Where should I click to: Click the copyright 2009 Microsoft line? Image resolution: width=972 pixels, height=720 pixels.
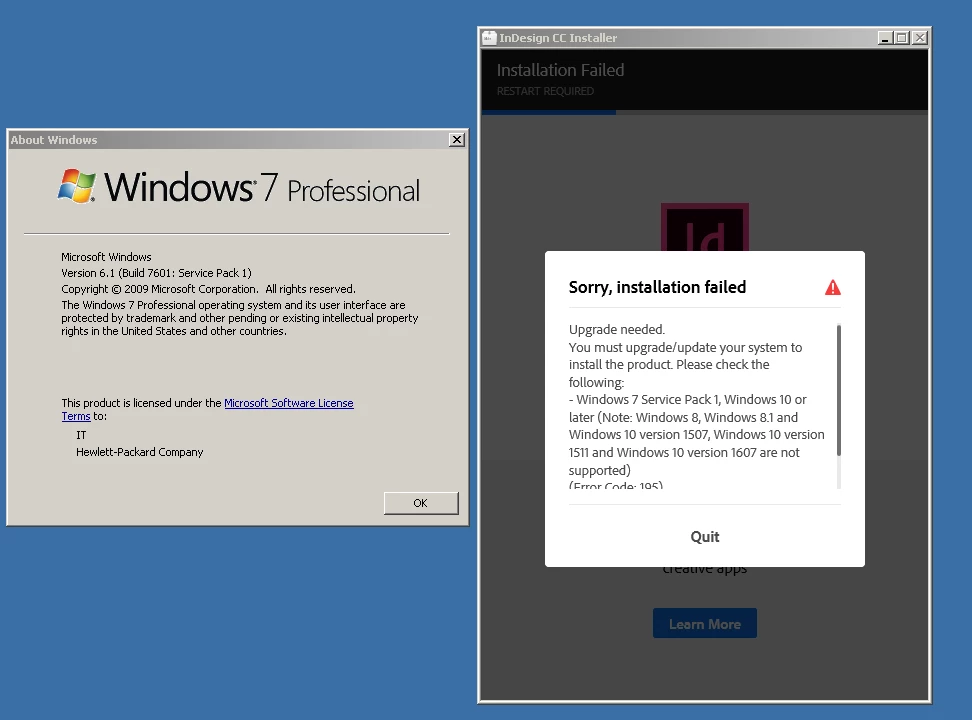pyautogui.click(x=208, y=289)
